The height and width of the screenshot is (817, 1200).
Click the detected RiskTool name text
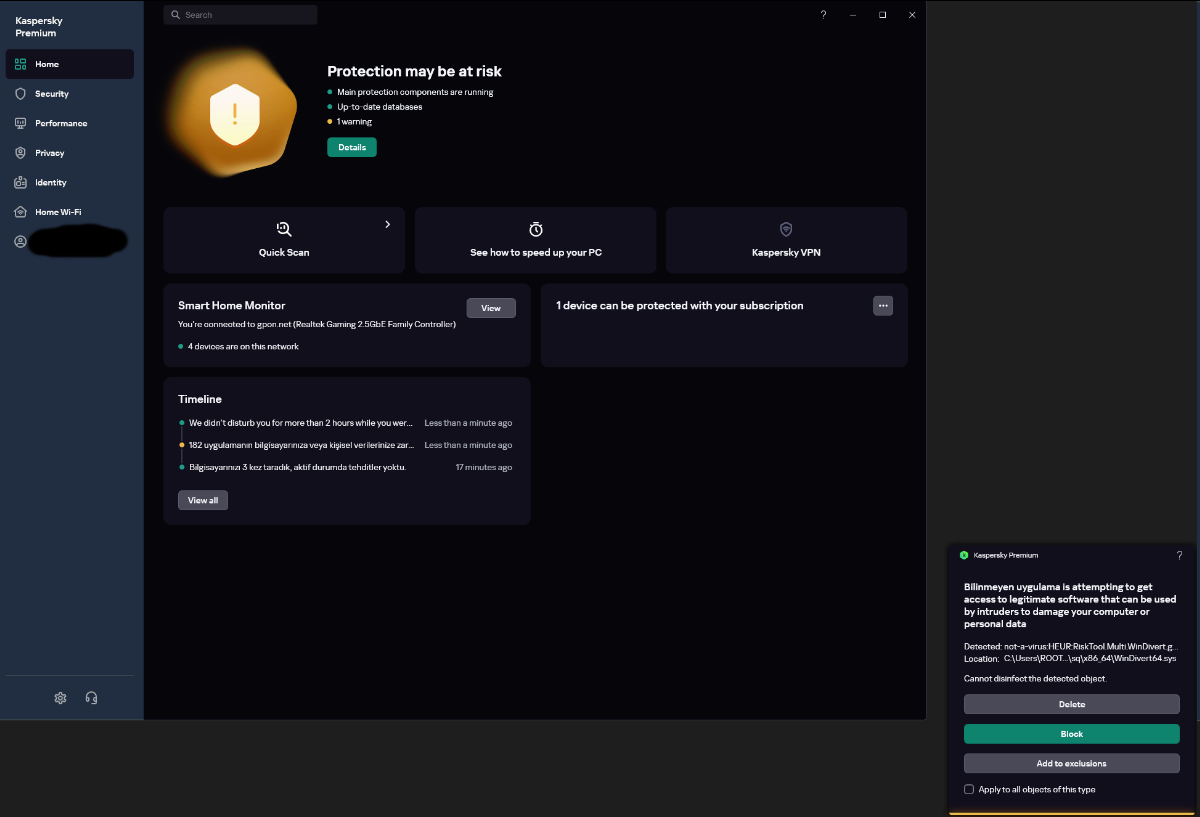pos(1092,647)
